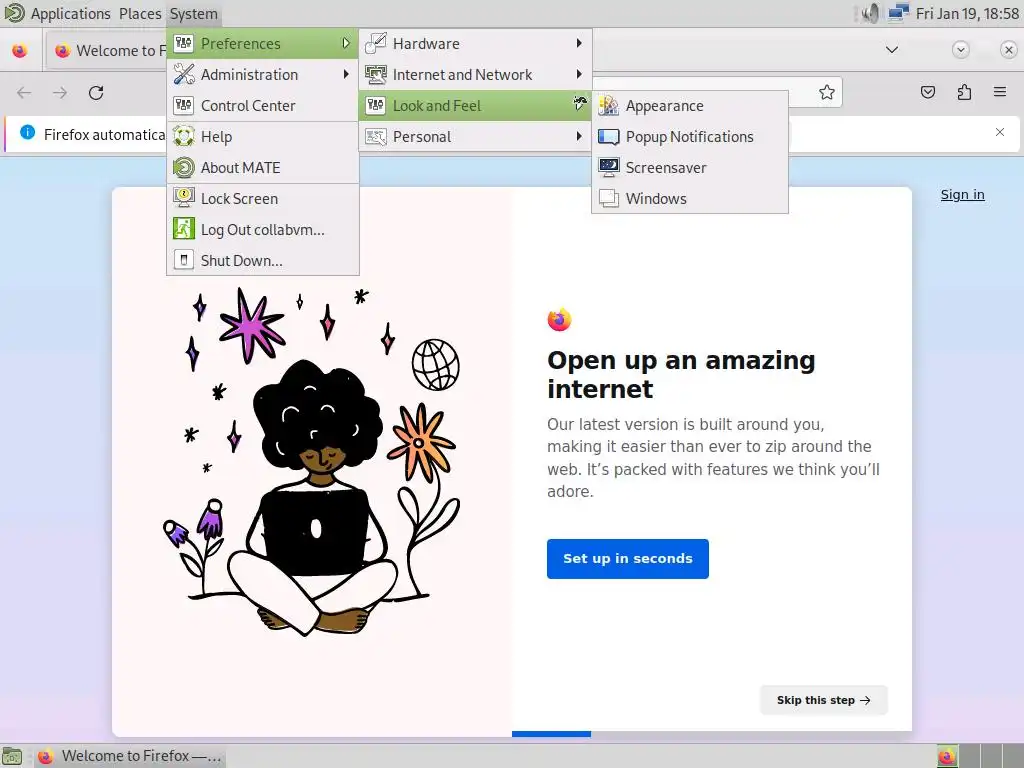Click the Hardware category icon
This screenshot has height=768, width=1024.
click(x=376, y=44)
